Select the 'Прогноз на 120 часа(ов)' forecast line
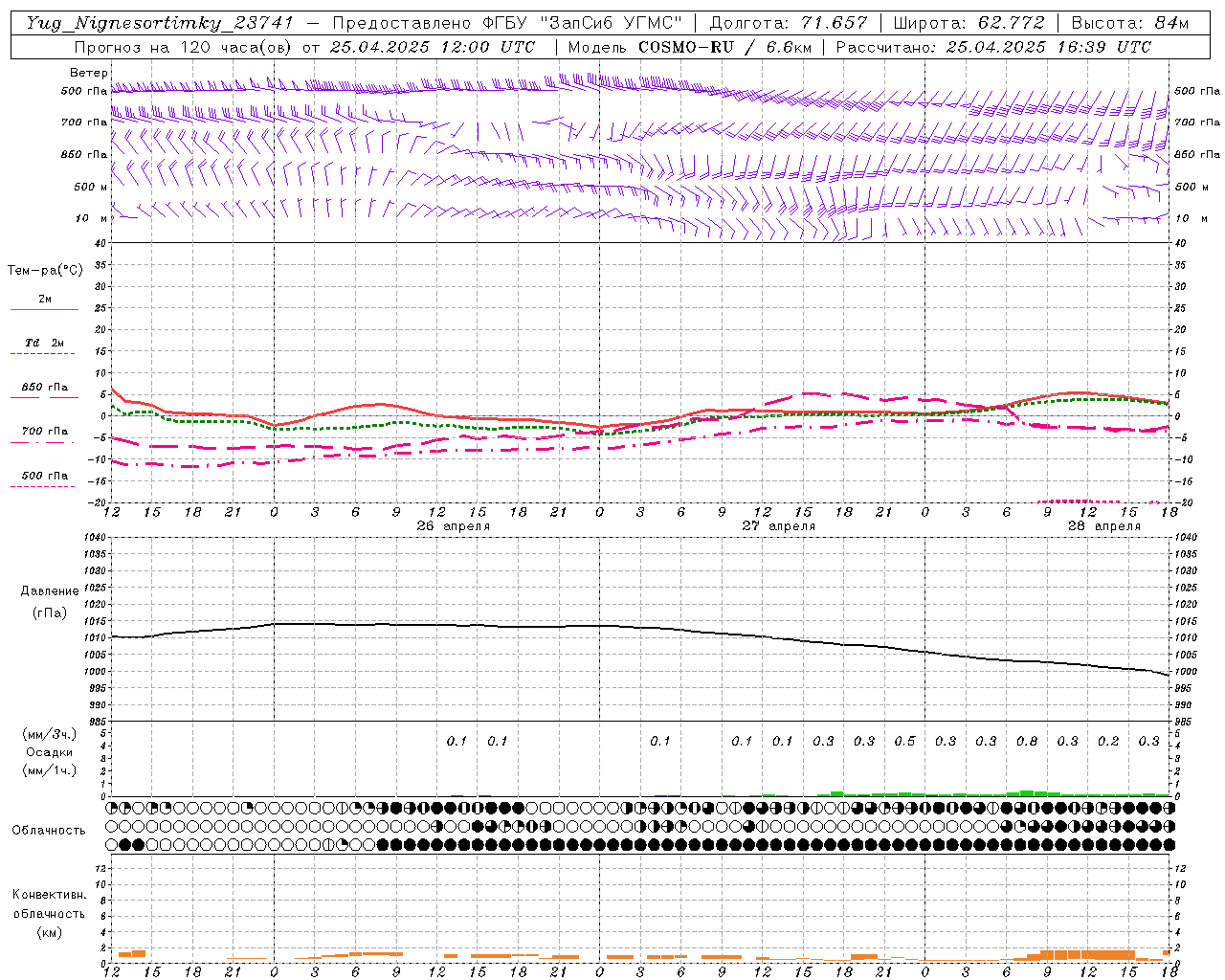The image size is (1225, 980). point(185,47)
